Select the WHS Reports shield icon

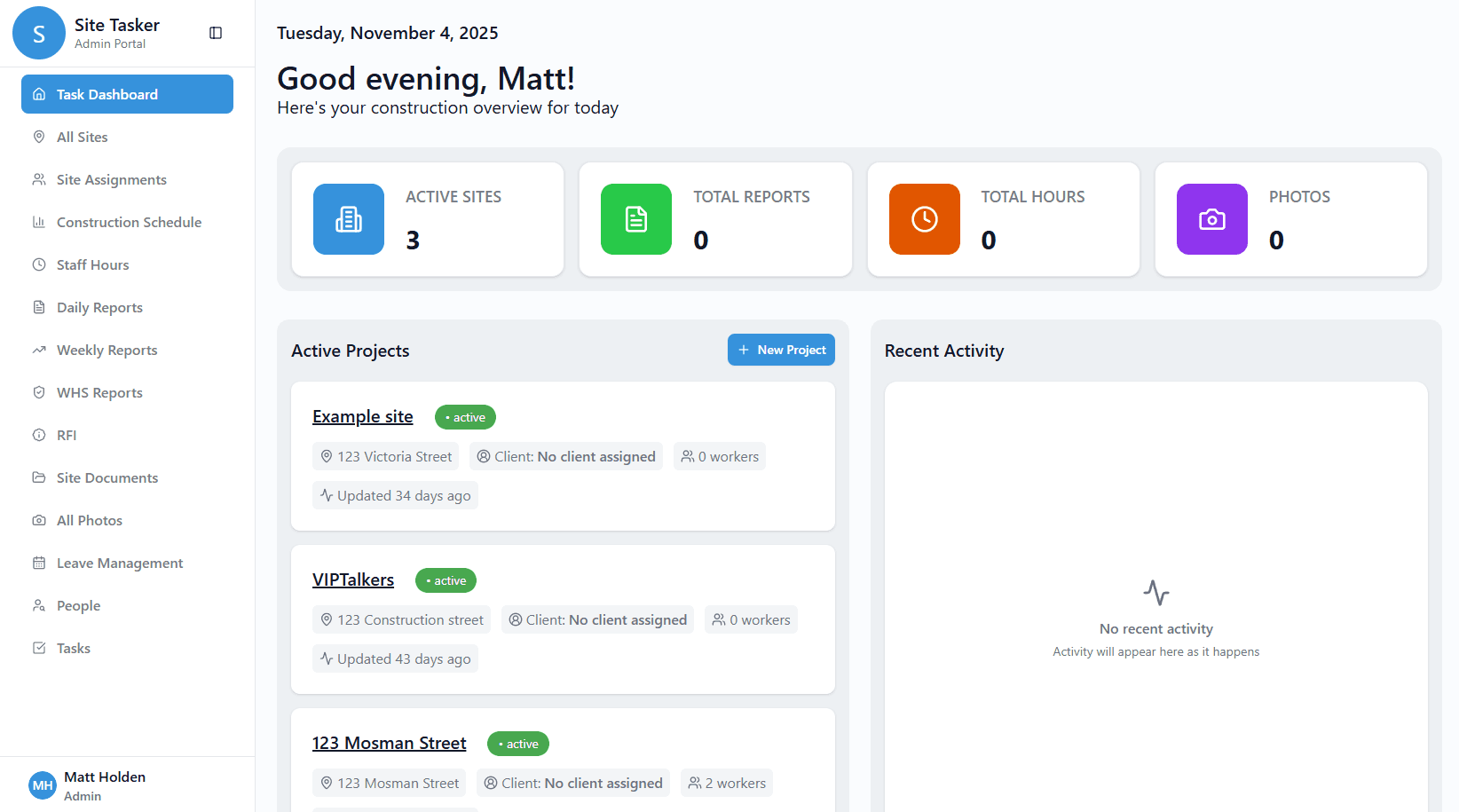click(x=39, y=392)
